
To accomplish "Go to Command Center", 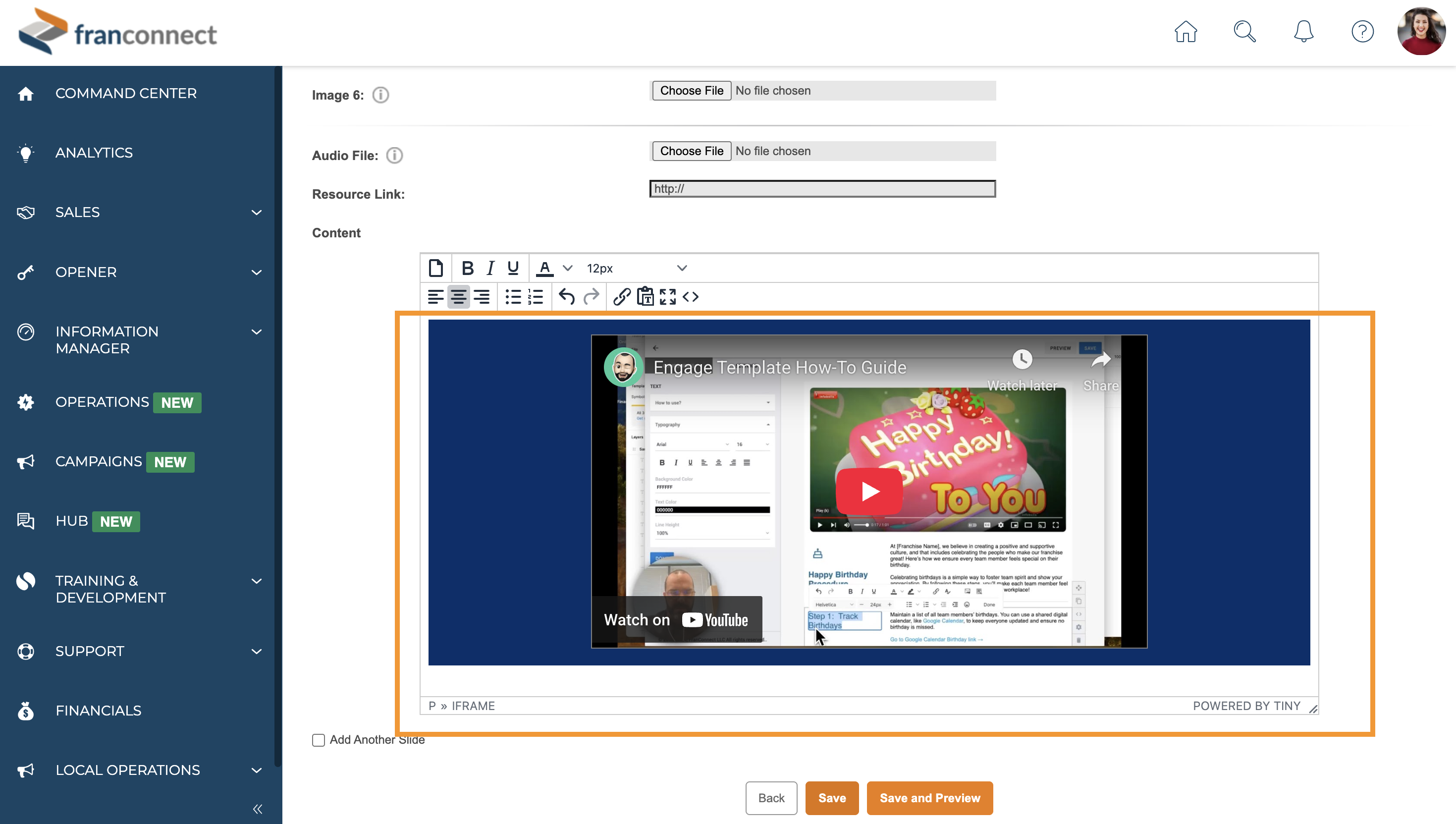I will click(x=125, y=93).
